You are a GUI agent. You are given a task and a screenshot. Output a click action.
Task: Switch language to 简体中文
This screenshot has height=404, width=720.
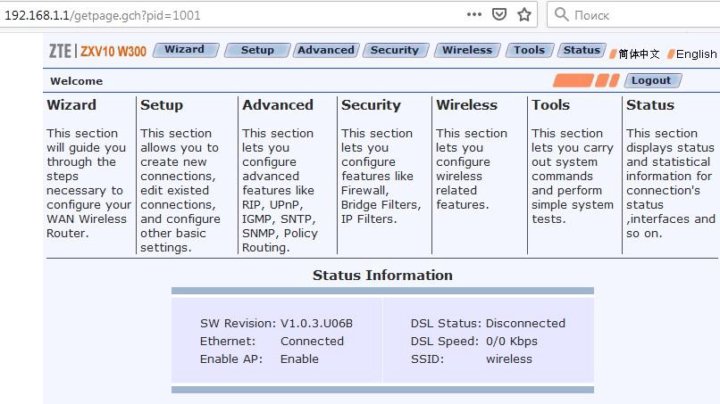coord(640,54)
